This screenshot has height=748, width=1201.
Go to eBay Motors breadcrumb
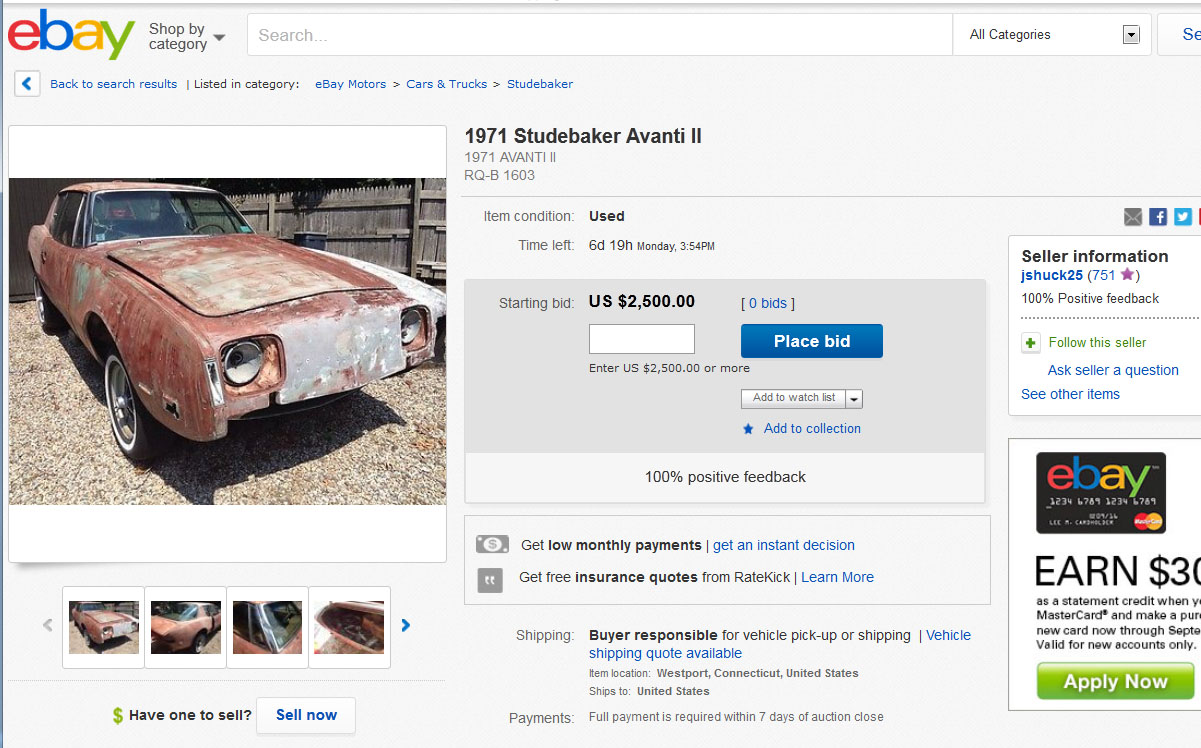(x=350, y=84)
